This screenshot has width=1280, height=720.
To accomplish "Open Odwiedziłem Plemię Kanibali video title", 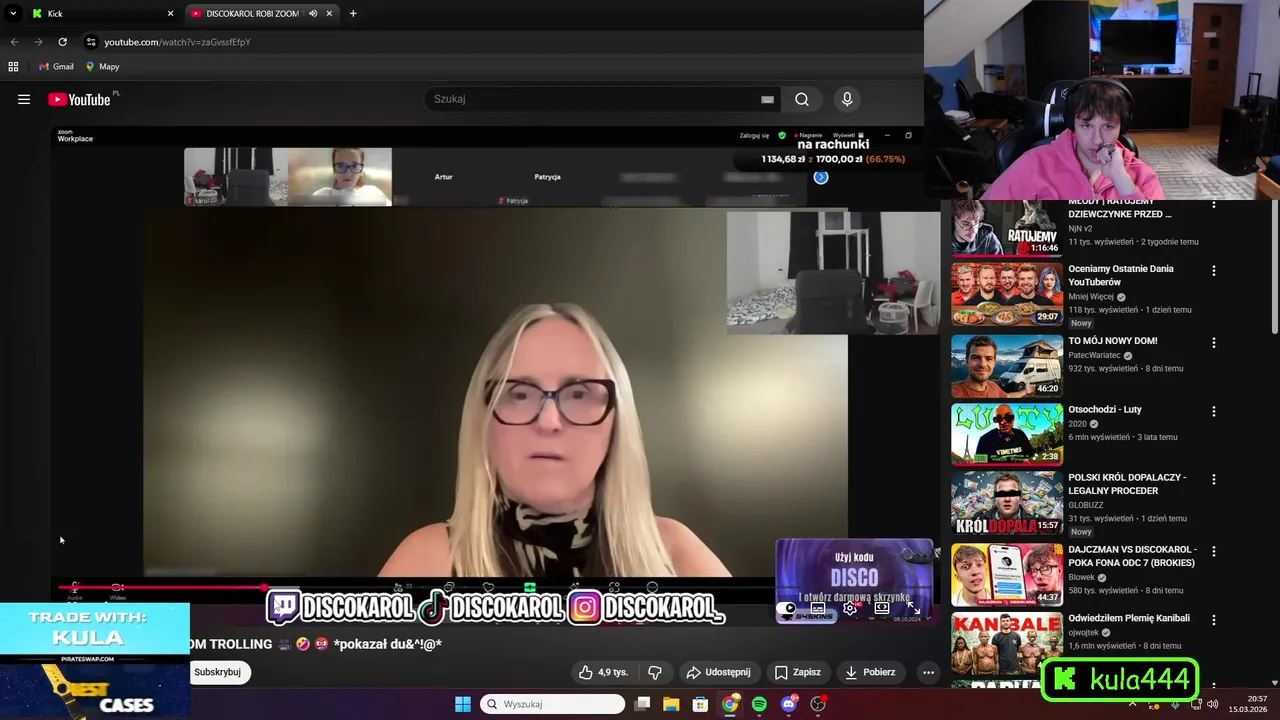I will point(1128,618).
